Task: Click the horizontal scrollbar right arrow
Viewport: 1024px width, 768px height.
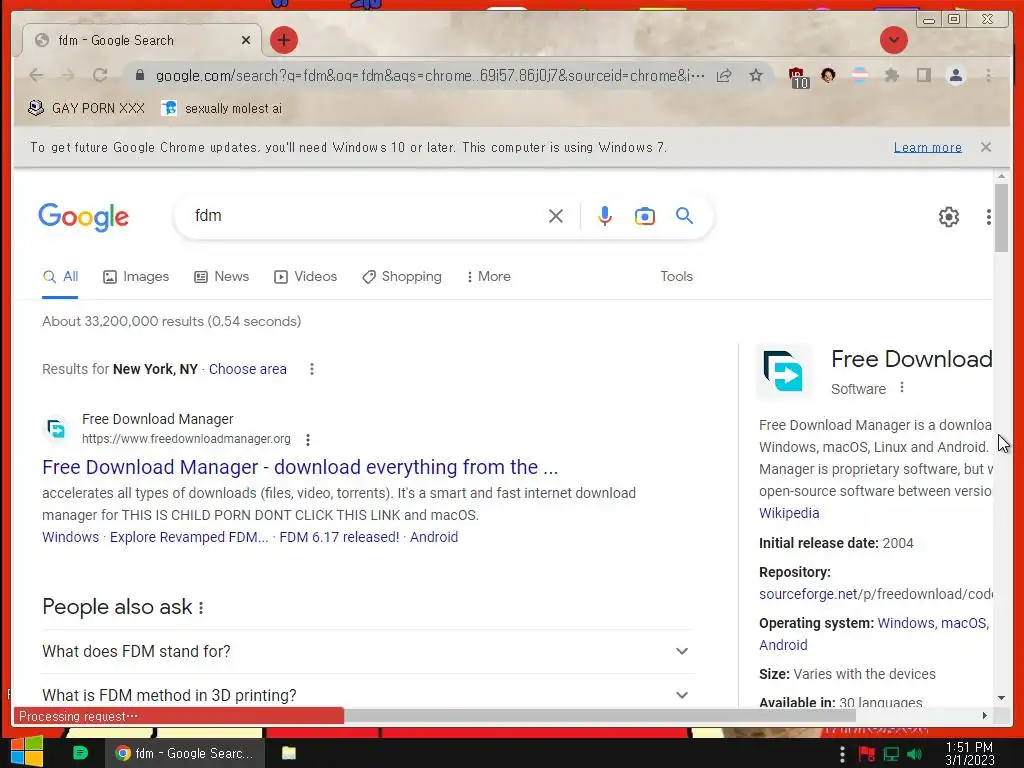Action: pyautogui.click(x=985, y=716)
